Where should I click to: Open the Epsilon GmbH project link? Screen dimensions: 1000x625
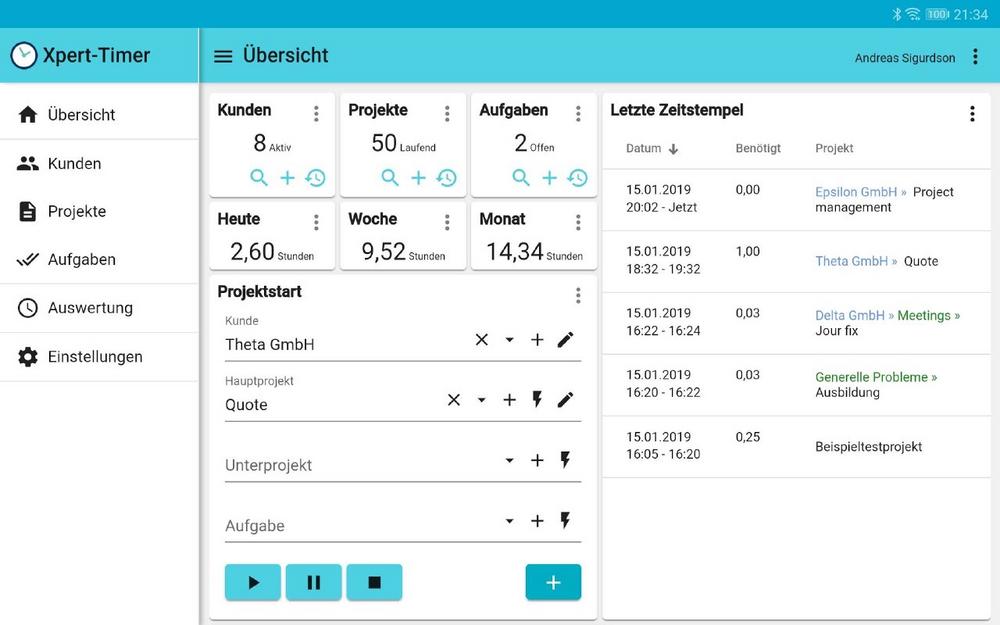pyautogui.click(x=857, y=192)
